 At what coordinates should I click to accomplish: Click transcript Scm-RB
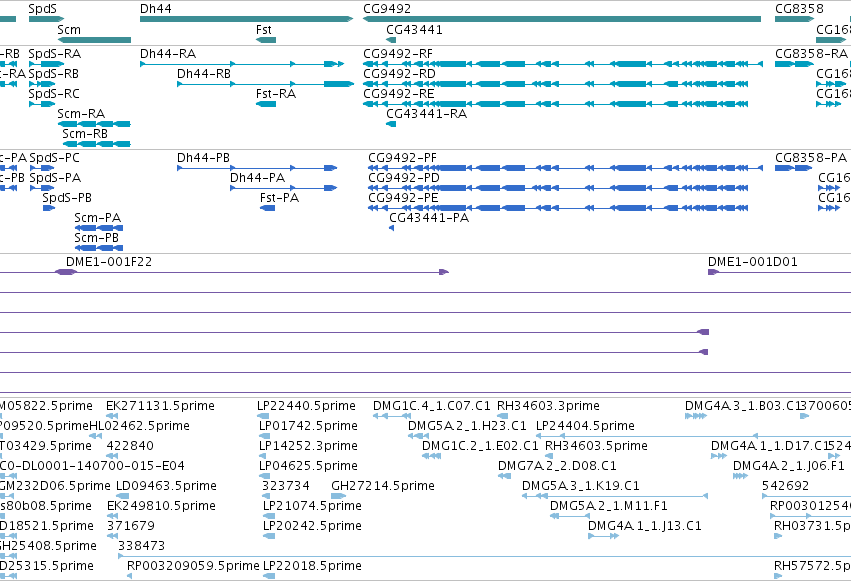97,144
